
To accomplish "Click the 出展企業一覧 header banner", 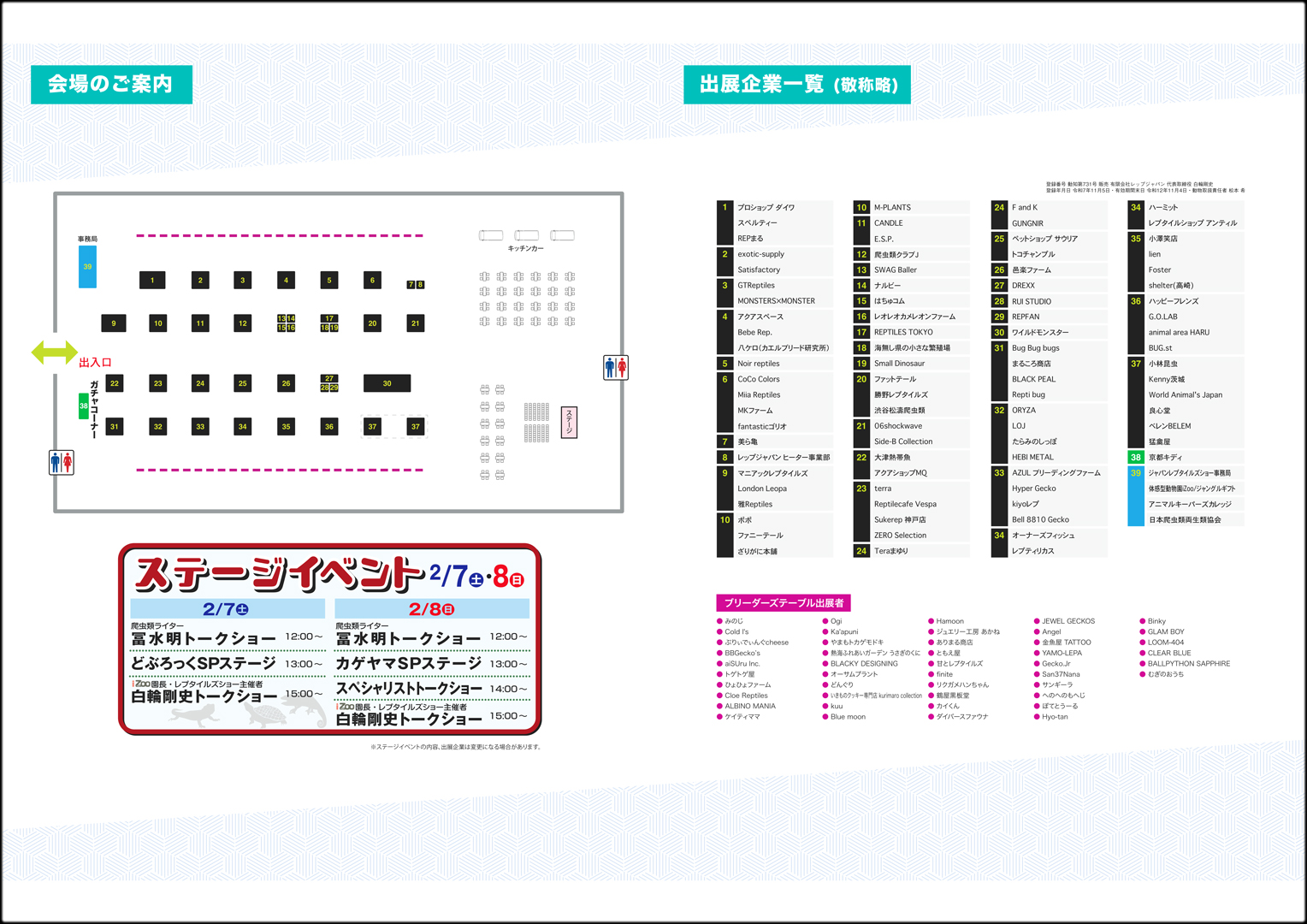I will coord(796,84).
